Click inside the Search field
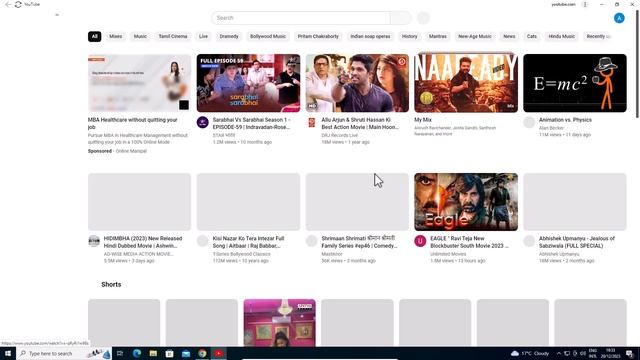This screenshot has width=640, height=360. [301, 18]
